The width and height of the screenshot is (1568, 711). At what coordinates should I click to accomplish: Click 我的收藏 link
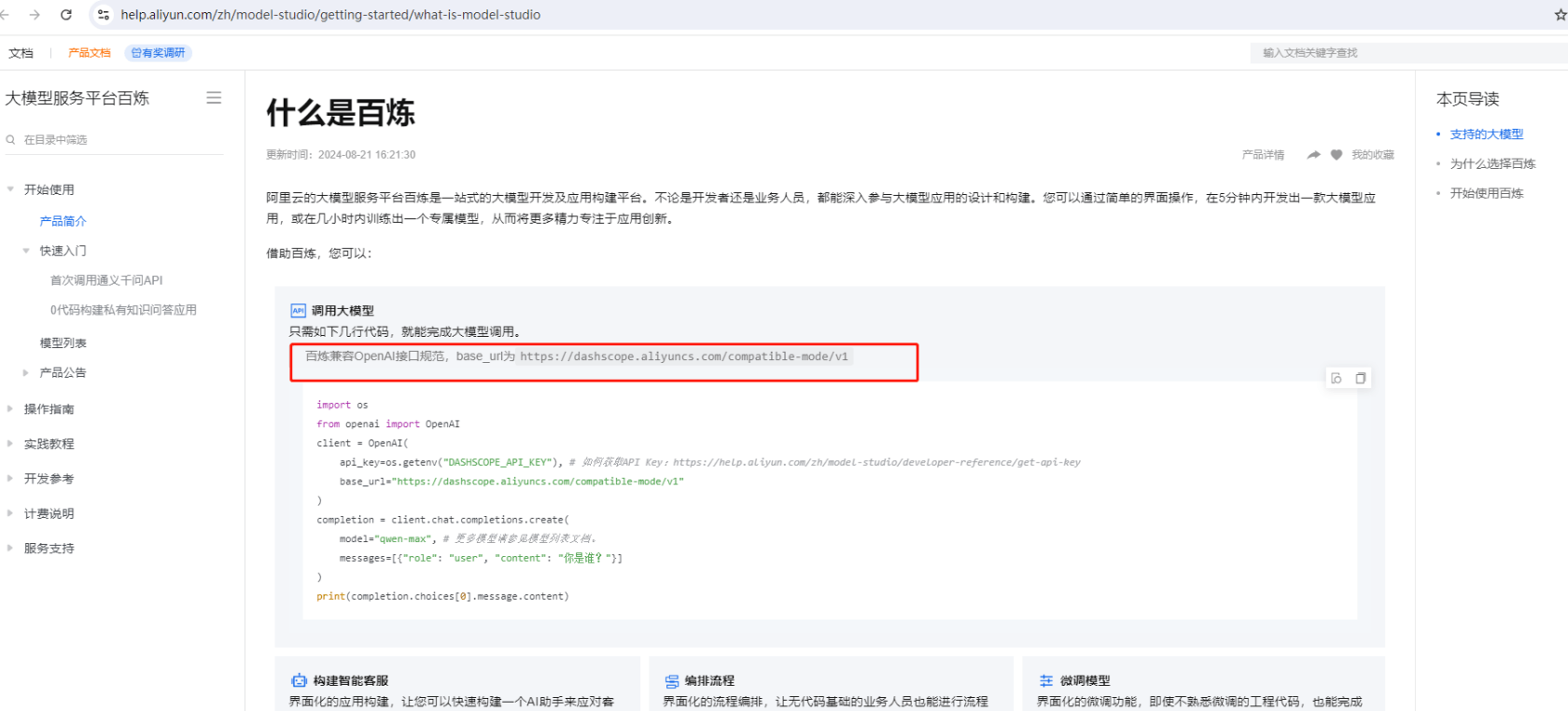coord(1372,155)
